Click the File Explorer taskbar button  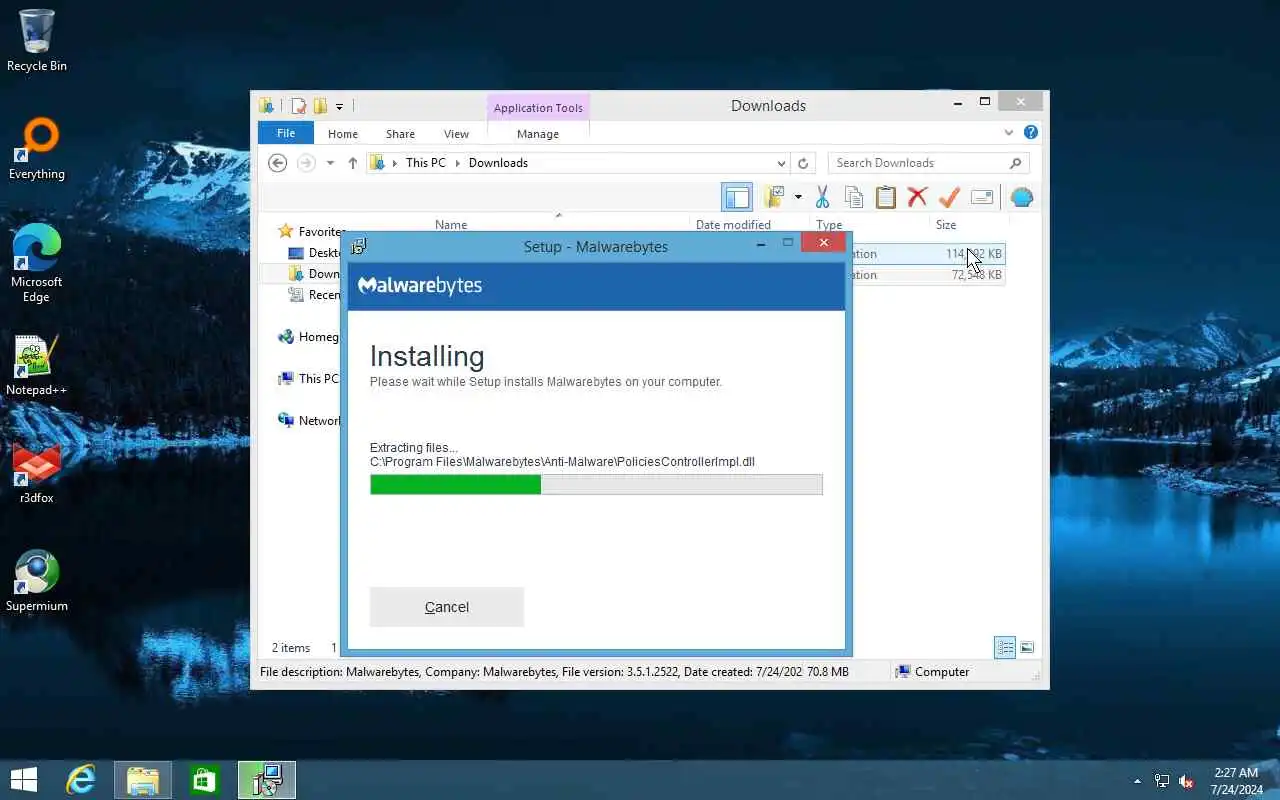click(143, 780)
